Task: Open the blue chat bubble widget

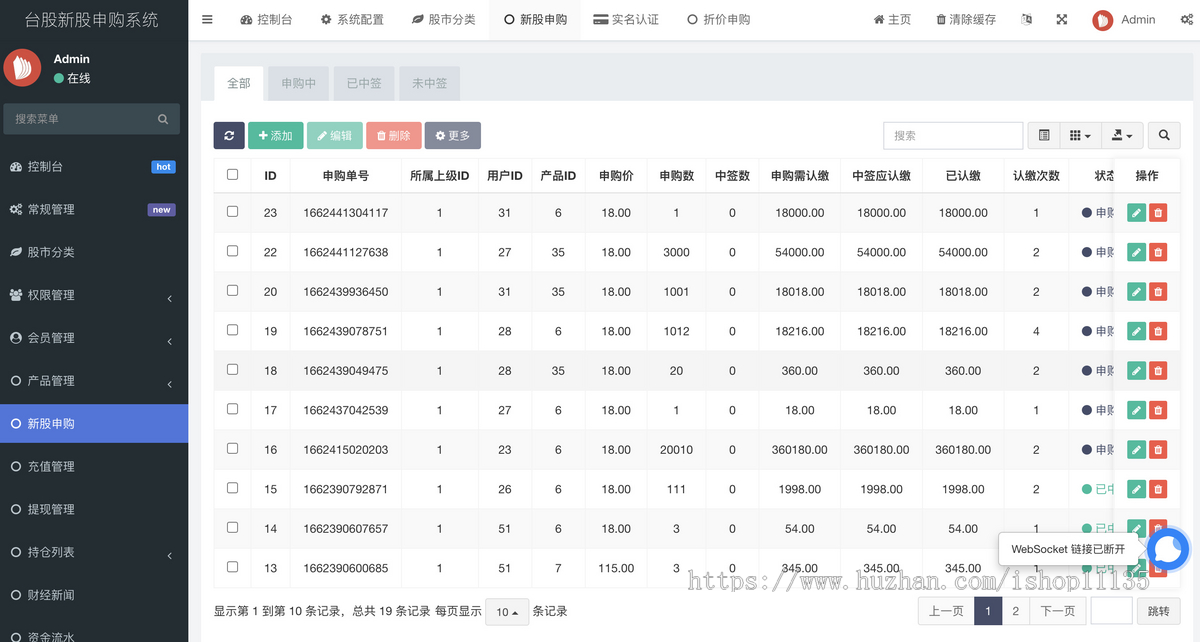Action: pos(1167,549)
